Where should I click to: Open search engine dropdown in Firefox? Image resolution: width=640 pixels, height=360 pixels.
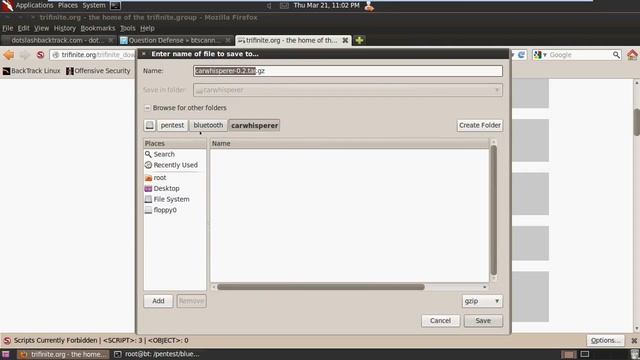click(540, 55)
